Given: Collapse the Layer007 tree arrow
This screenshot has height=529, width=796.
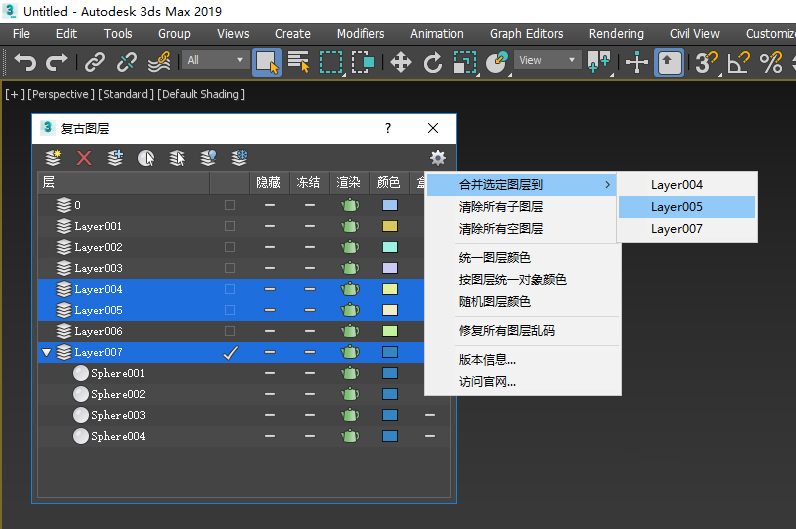Looking at the screenshot, I should pos(46,352).
